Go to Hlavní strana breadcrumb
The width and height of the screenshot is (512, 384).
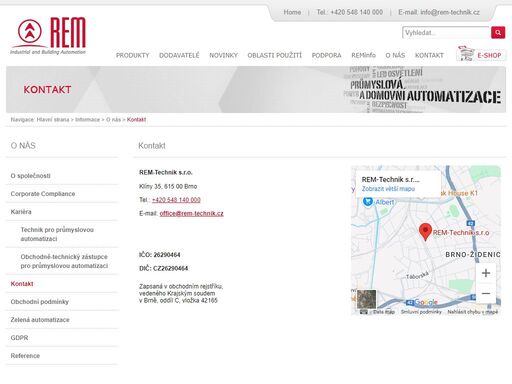(53, 119)
